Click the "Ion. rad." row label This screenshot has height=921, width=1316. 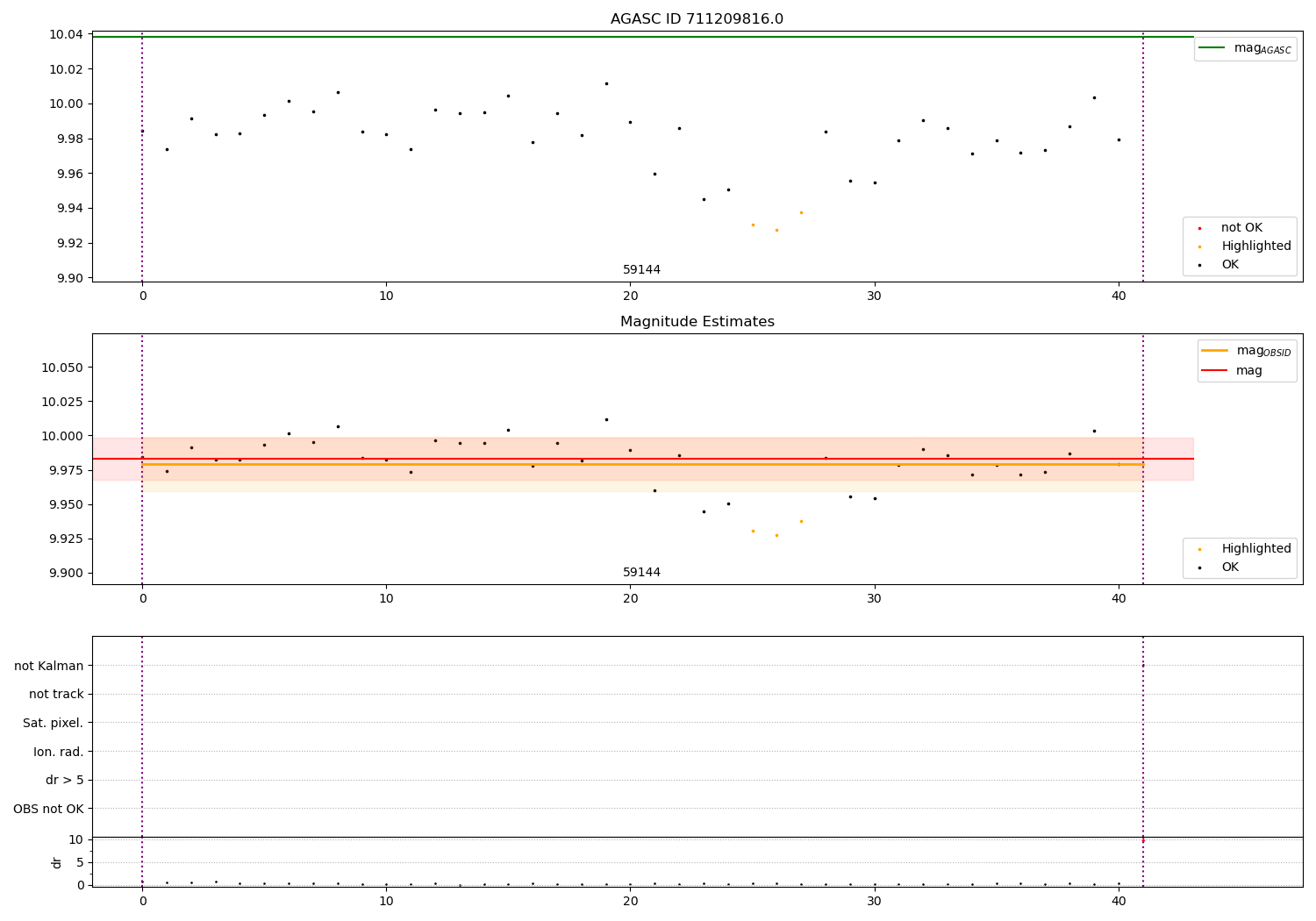point(59,752)
